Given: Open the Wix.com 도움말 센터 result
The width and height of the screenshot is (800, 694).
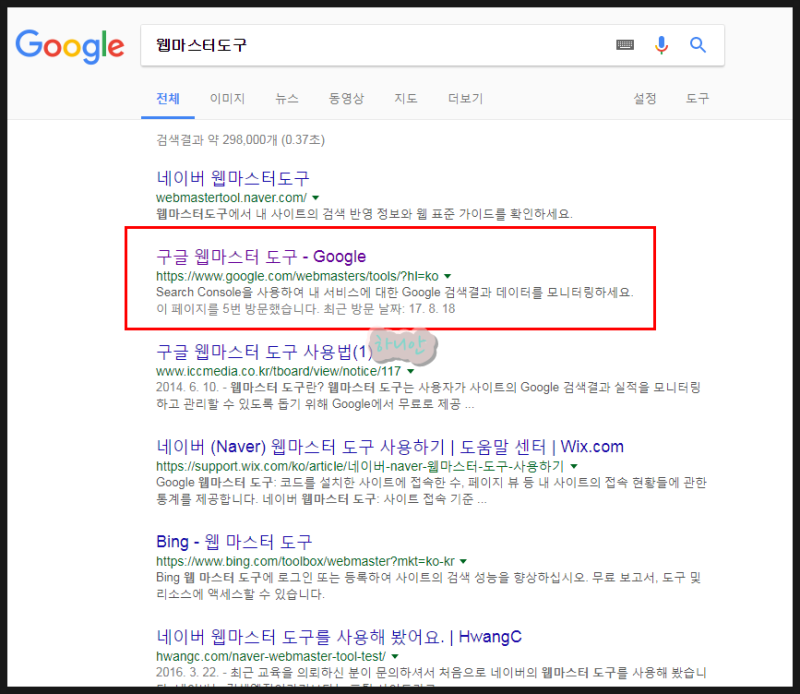Looking at the screenshot, I should [390, 447].
